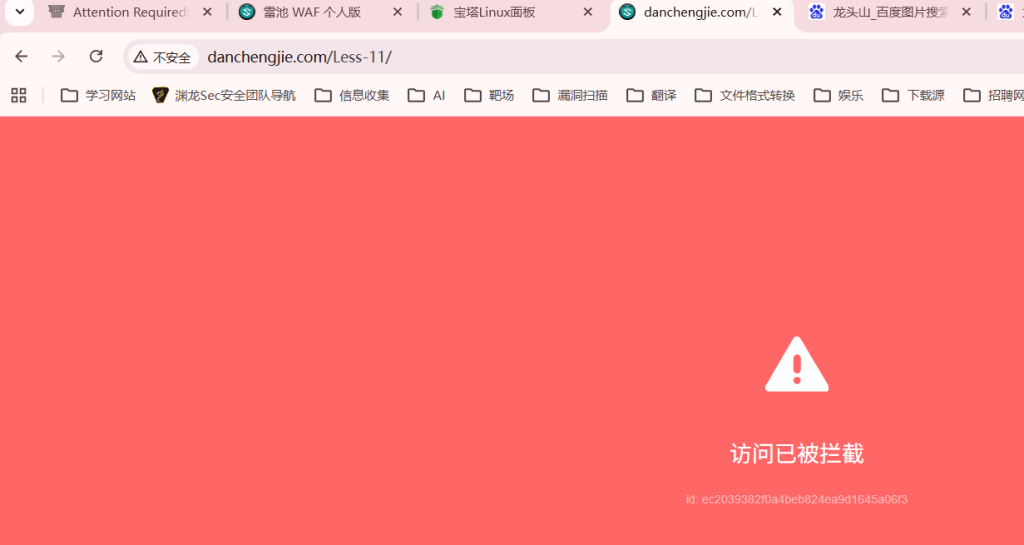Open the 文件格式转换 bookmark folder

pyautogui.click(x=745, y=95)
